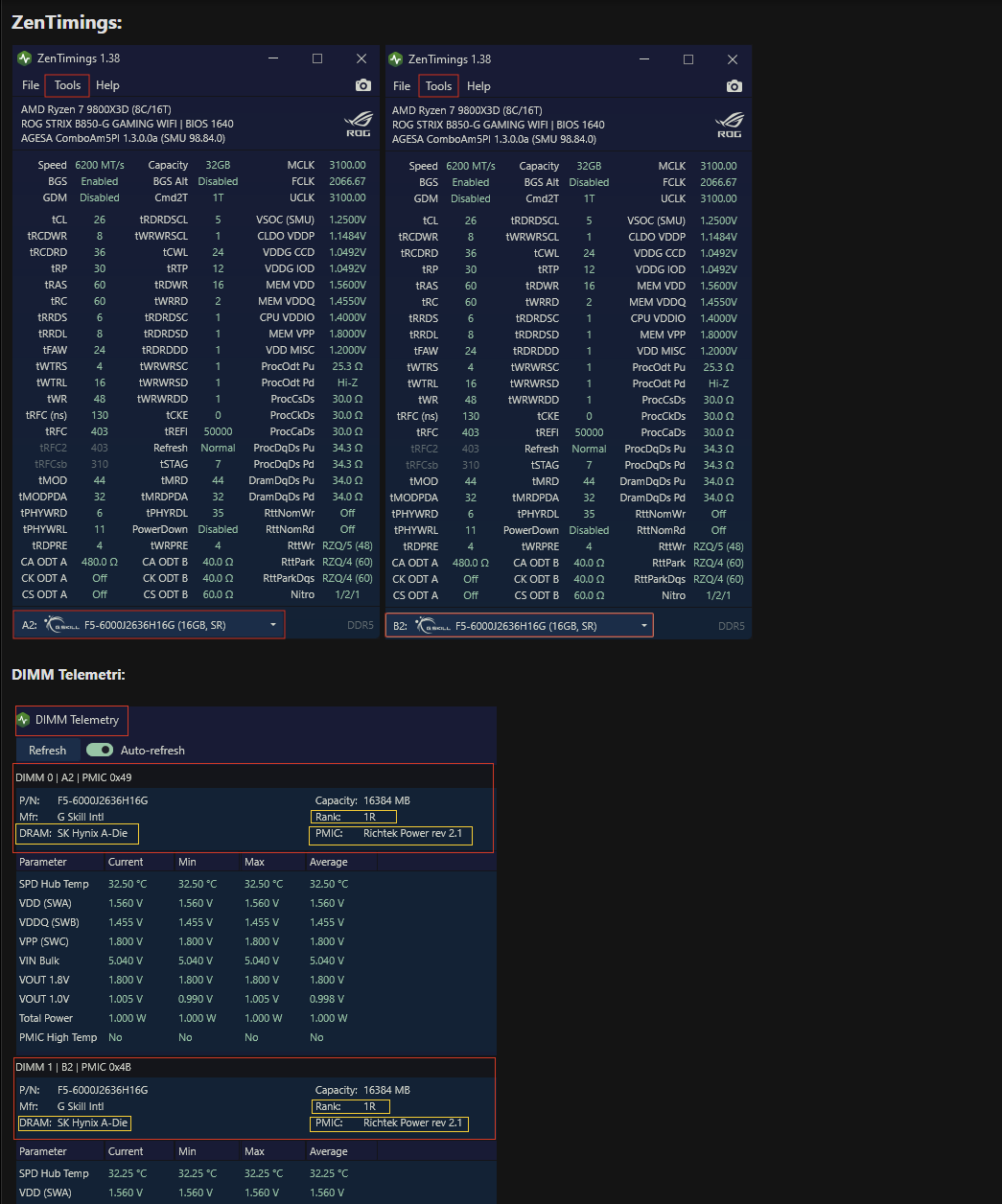Click the '6200 MT/s' Speed value in the B2 window

coord(471,166)
